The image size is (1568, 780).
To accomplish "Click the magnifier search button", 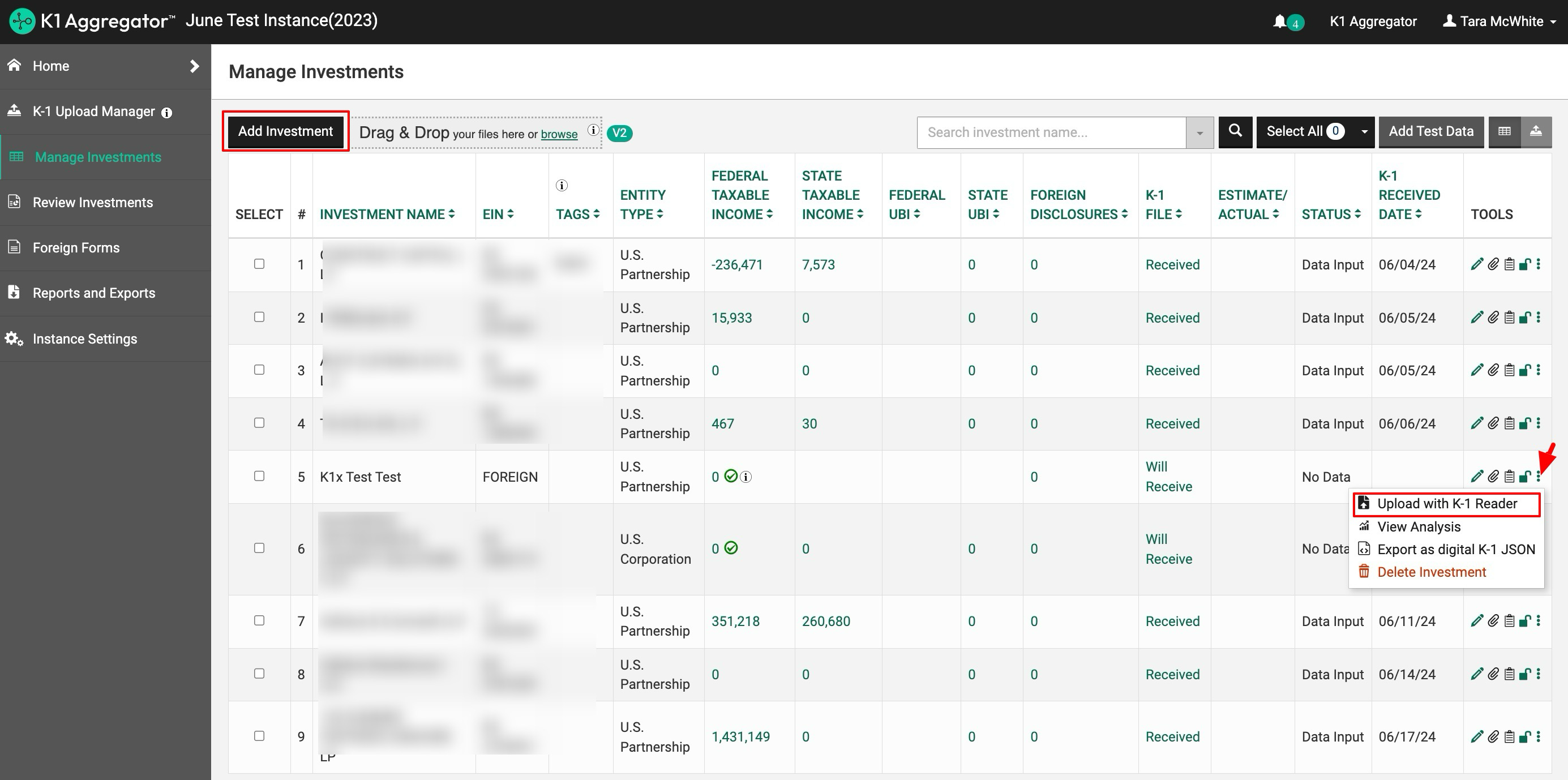I will (1235, 131).
